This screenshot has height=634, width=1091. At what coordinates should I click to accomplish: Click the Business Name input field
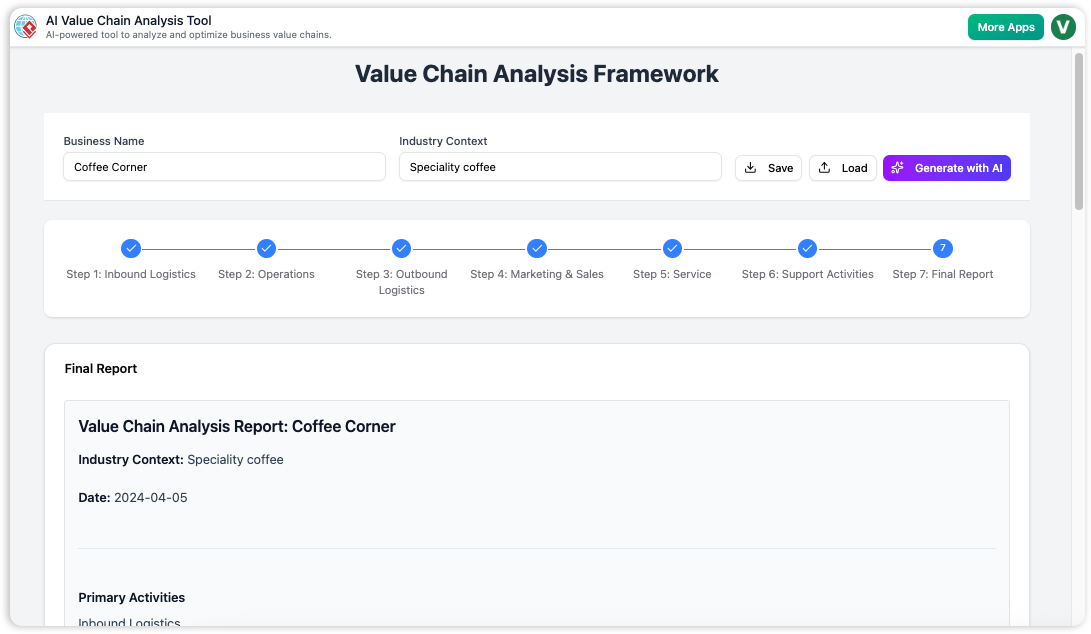224,166
